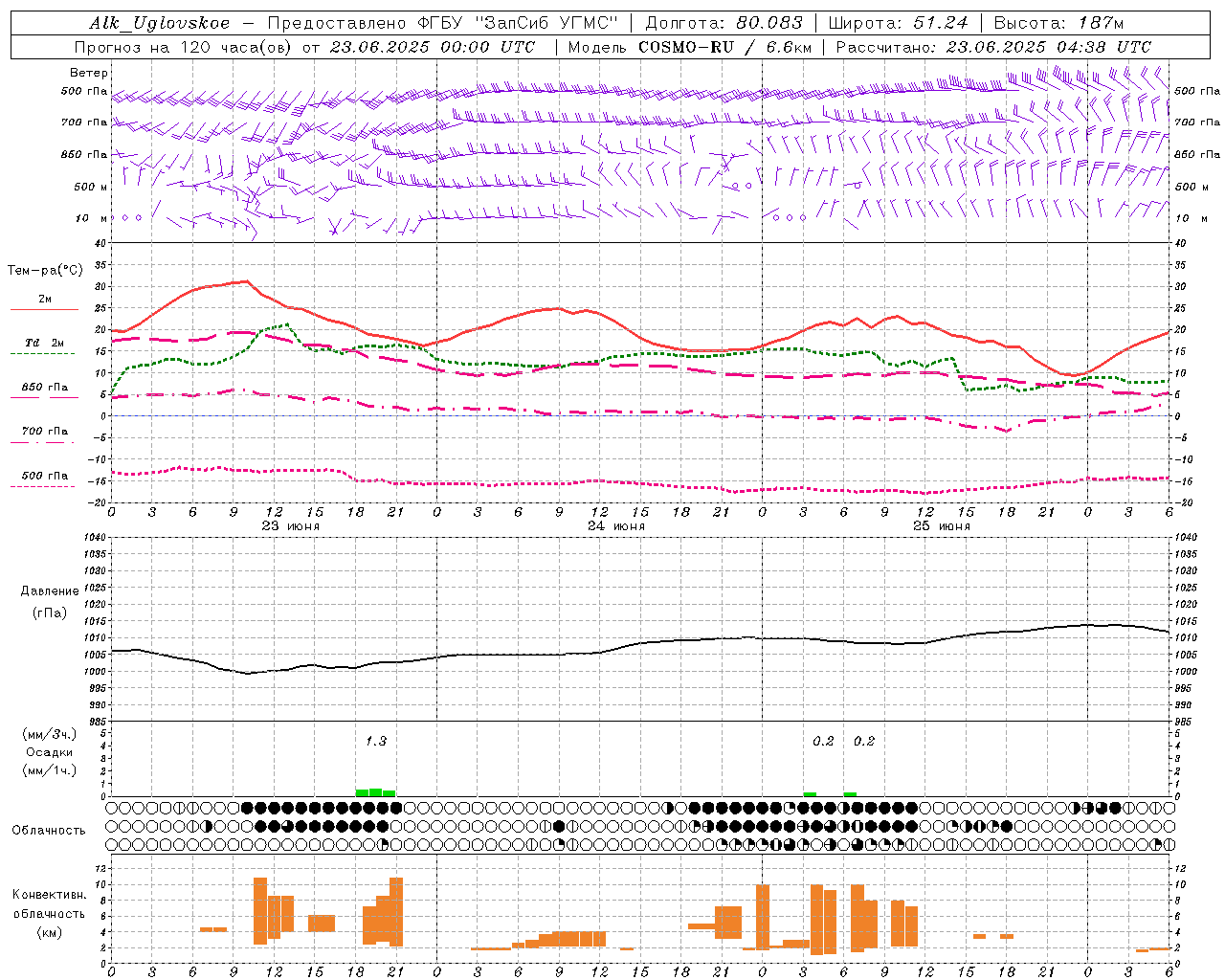1225x980 pixels.
Task: Click the 500 гПа legend below temperature chart
Action: pos(44,476)
